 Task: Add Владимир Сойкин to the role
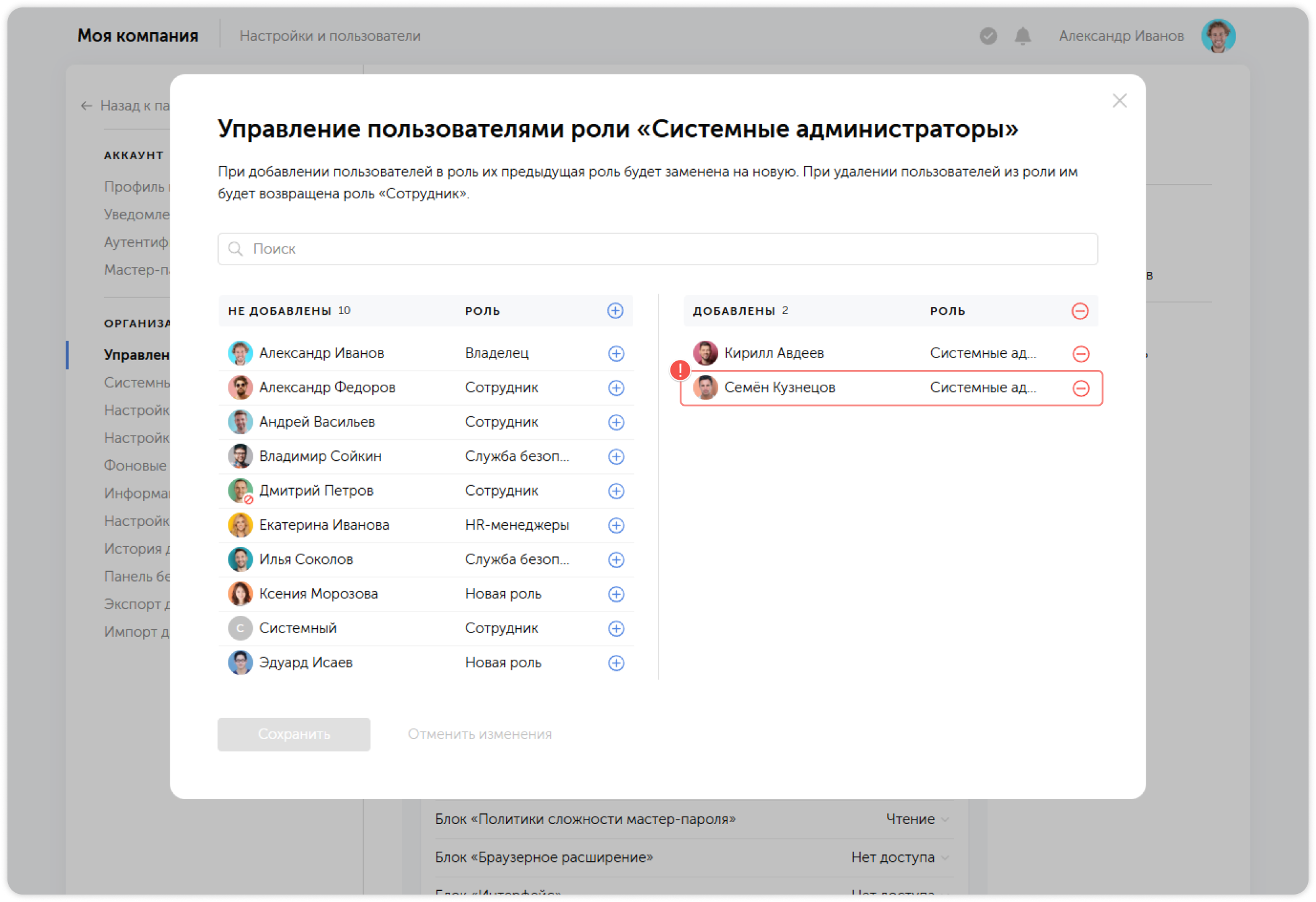point(615,457)
